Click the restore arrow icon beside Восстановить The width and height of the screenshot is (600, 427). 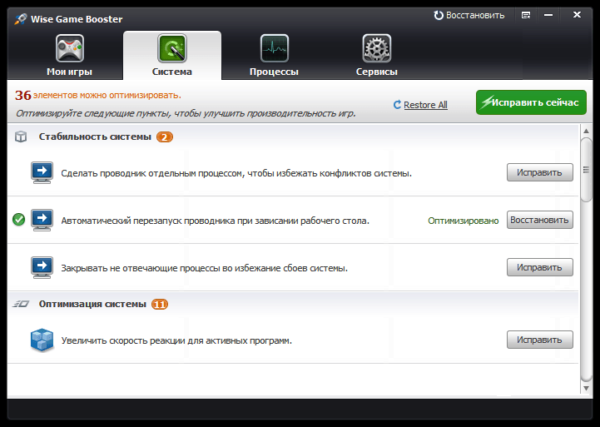pyautogui.click(x=438, y=15)
